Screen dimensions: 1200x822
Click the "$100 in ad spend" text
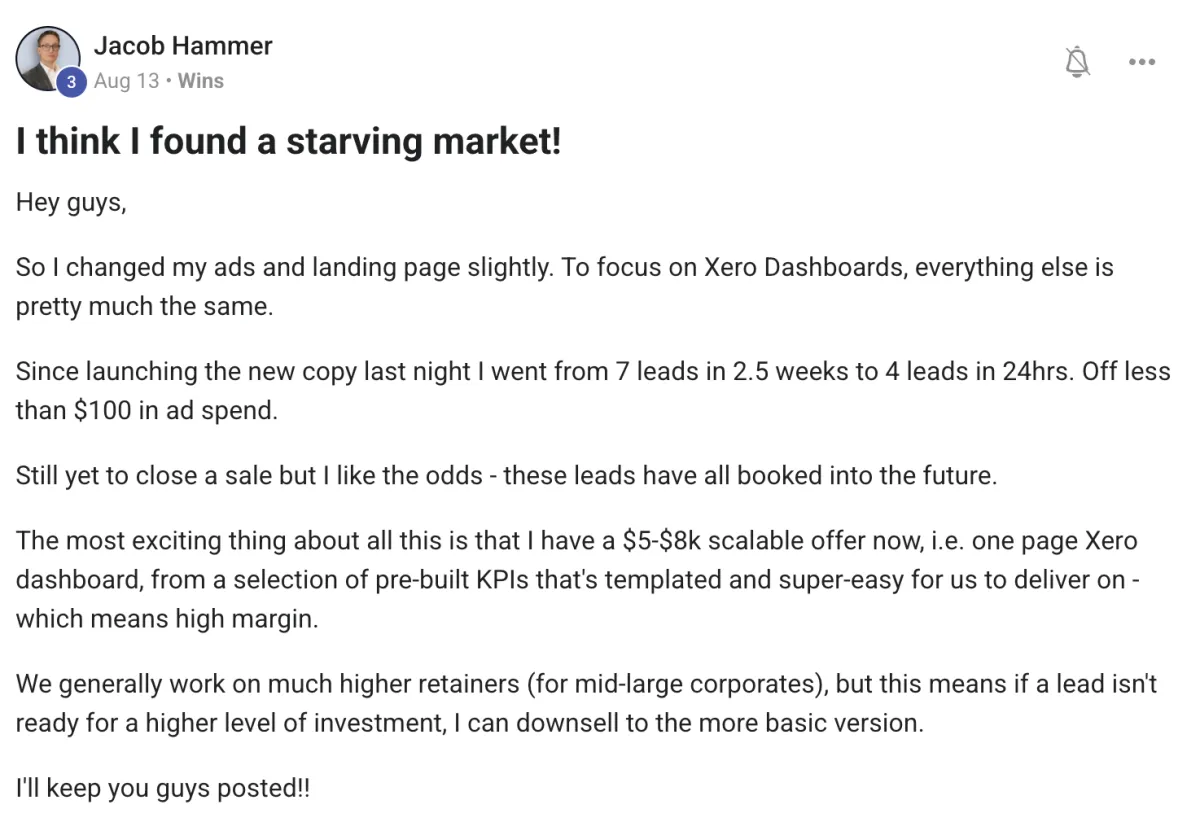coord(175,410)
